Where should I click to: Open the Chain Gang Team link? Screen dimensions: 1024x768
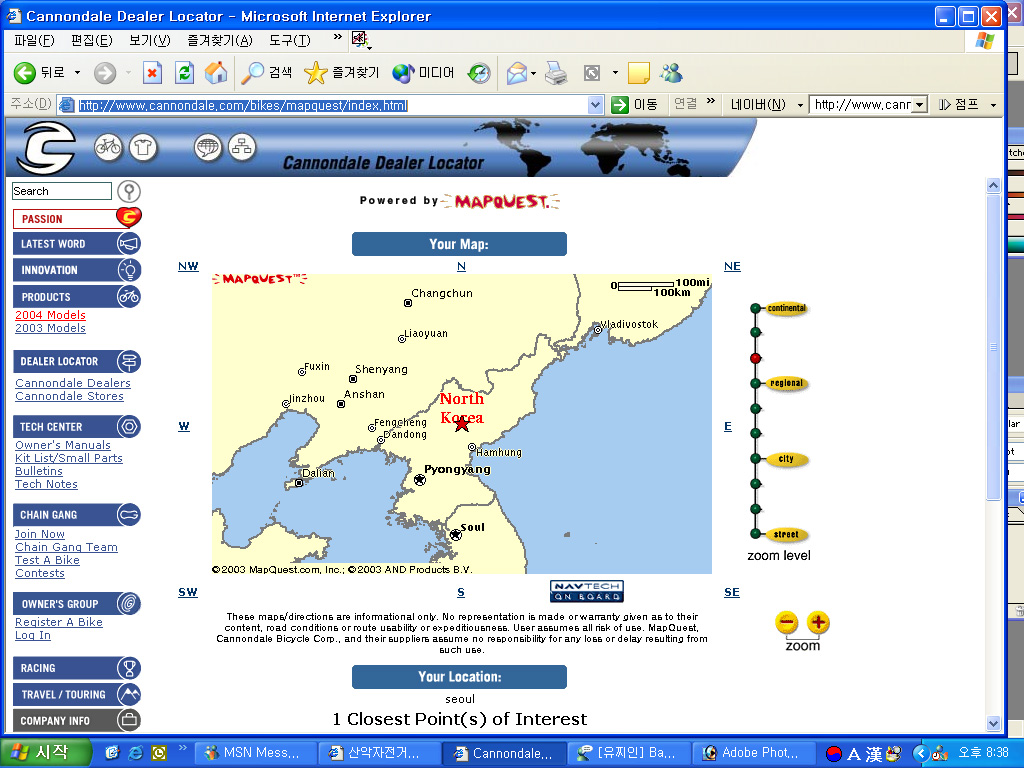tap(67, 547)
